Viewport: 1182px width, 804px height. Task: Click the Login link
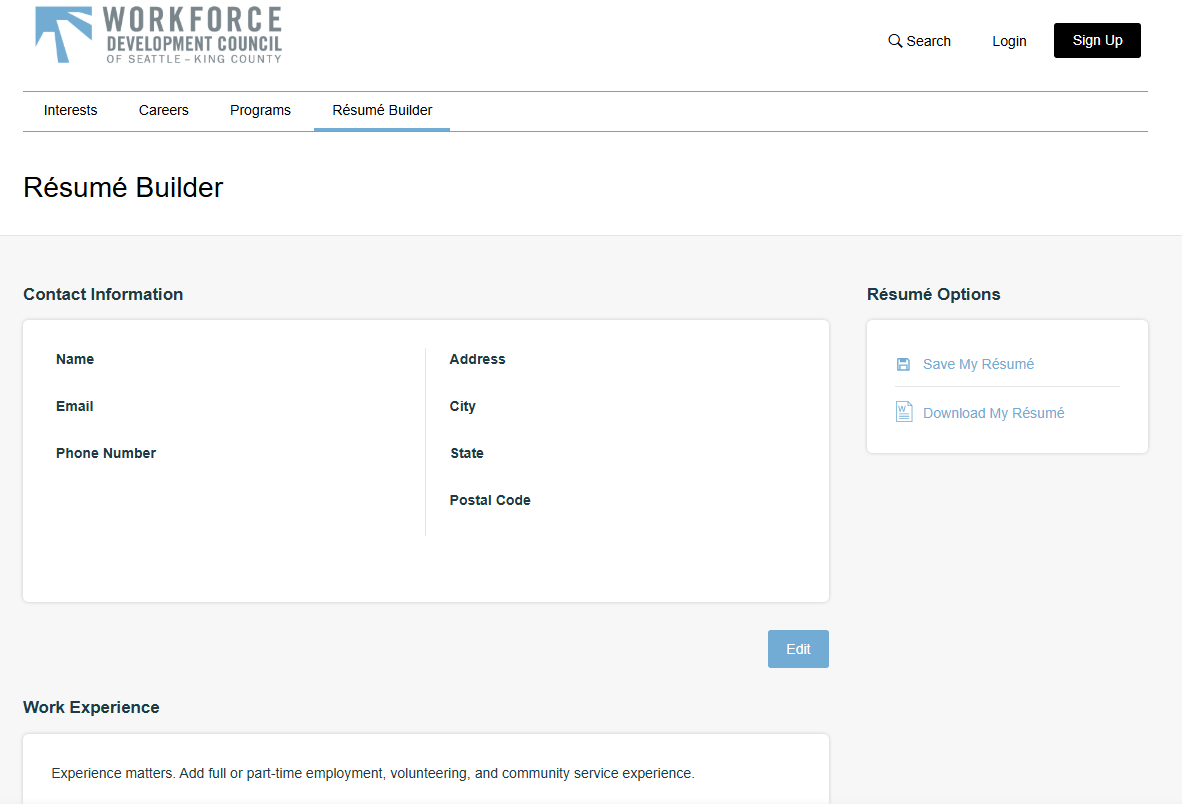1009,41
